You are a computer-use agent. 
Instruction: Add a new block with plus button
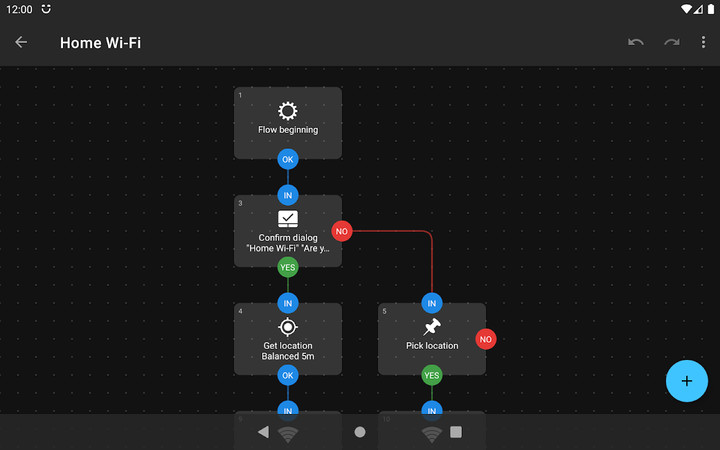tap(686, 381)
